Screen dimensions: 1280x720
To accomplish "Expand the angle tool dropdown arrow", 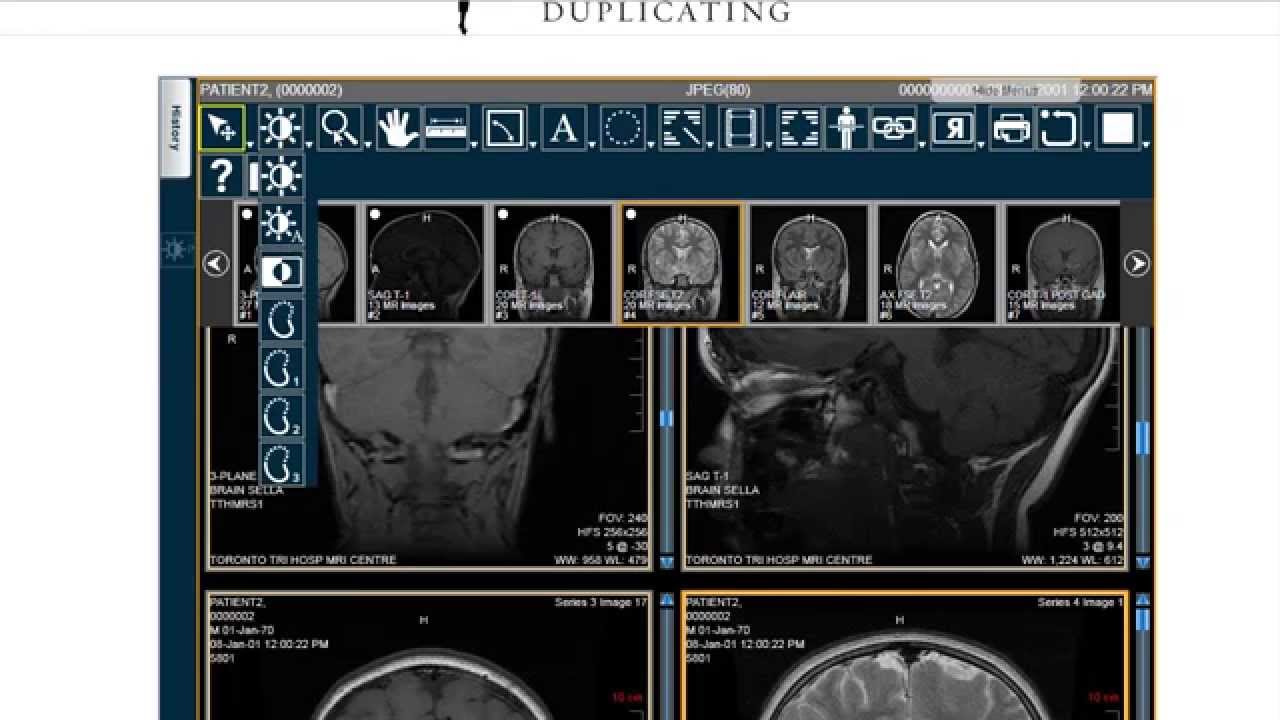I will pos(533,146).
